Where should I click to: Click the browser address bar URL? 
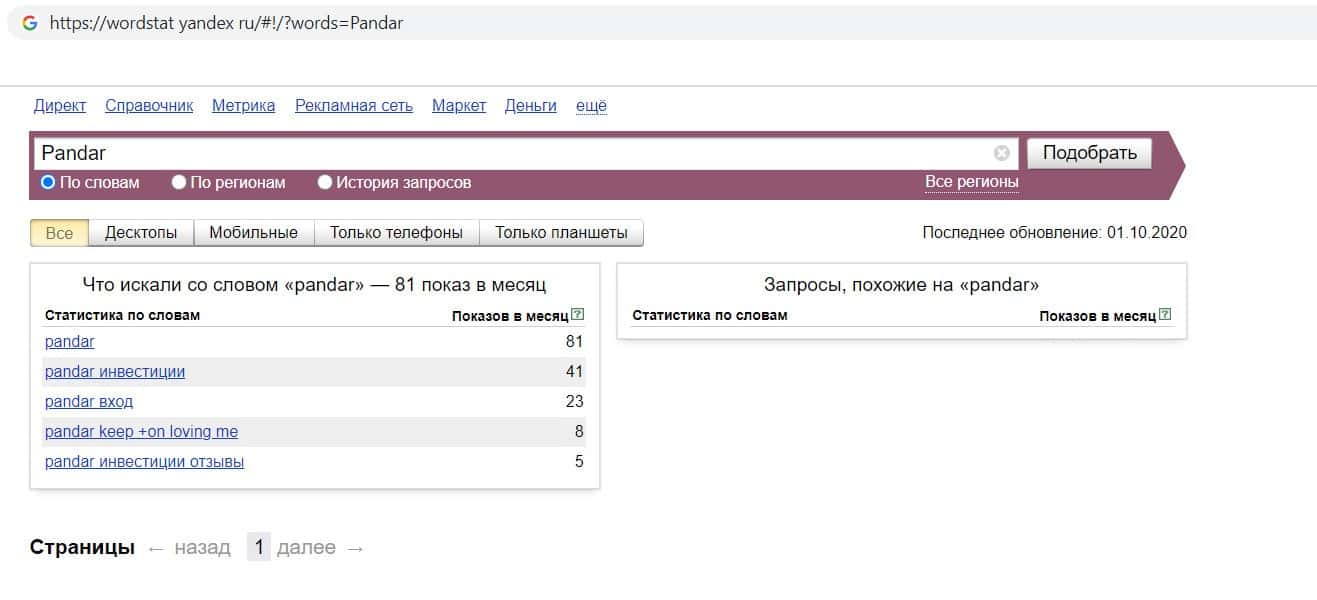tap(226, 22)
